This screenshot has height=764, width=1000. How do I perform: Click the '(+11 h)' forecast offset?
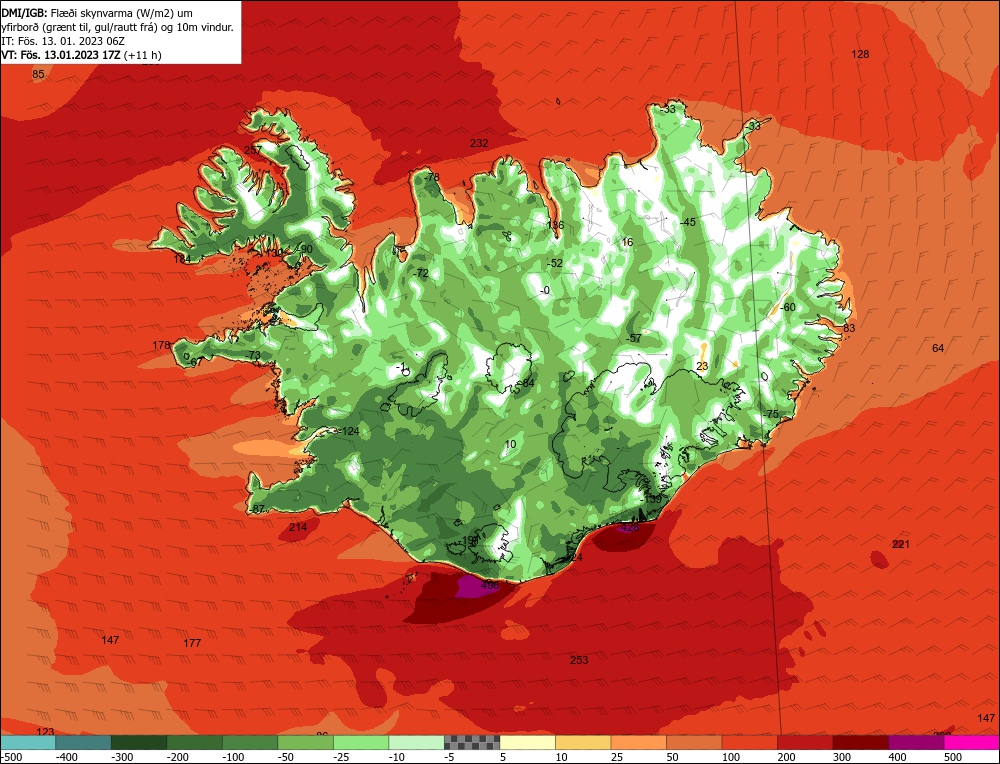(143, 55)
